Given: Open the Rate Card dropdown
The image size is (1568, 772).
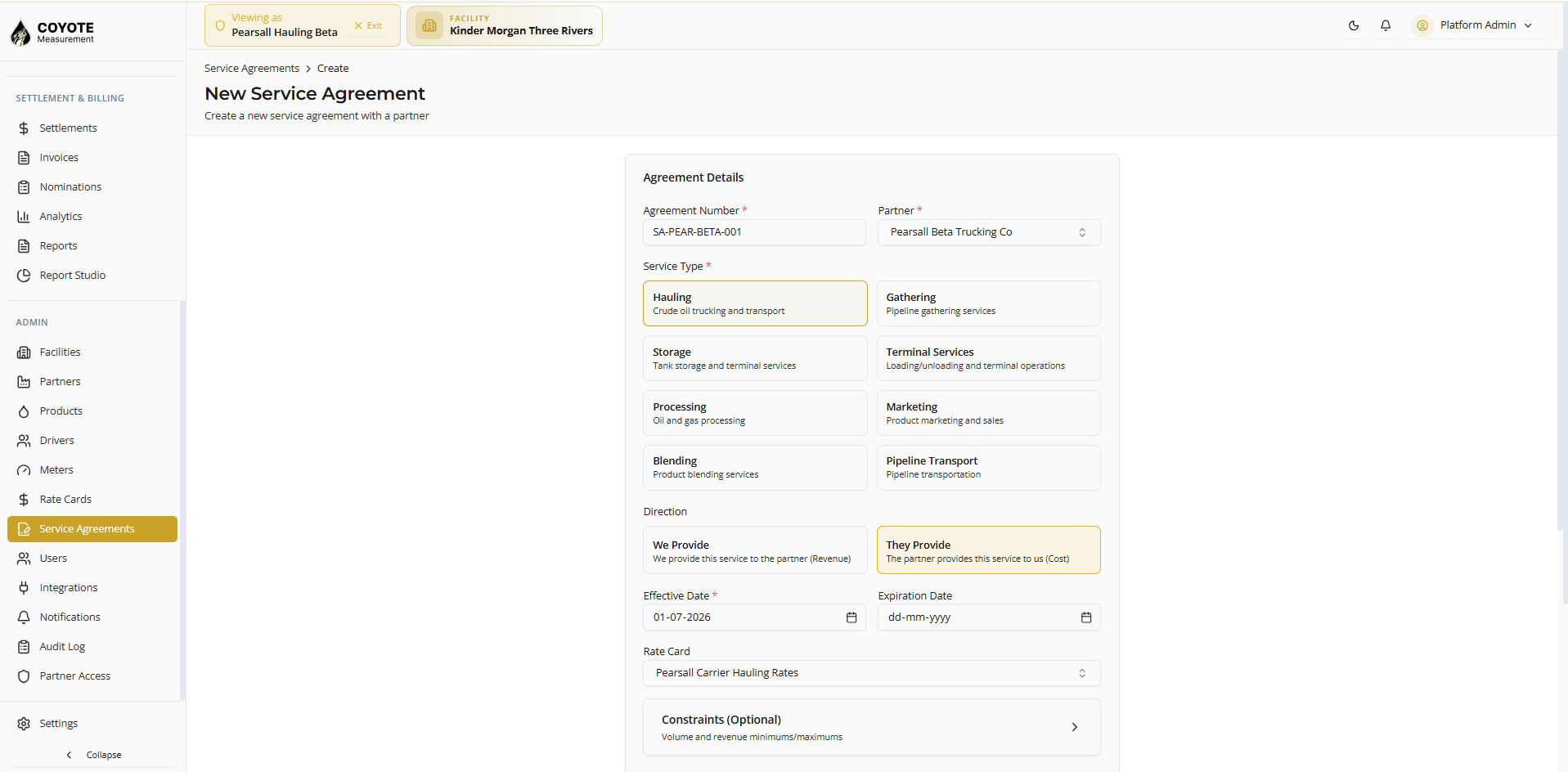Looking at the screenshot, I should [872, 673].
